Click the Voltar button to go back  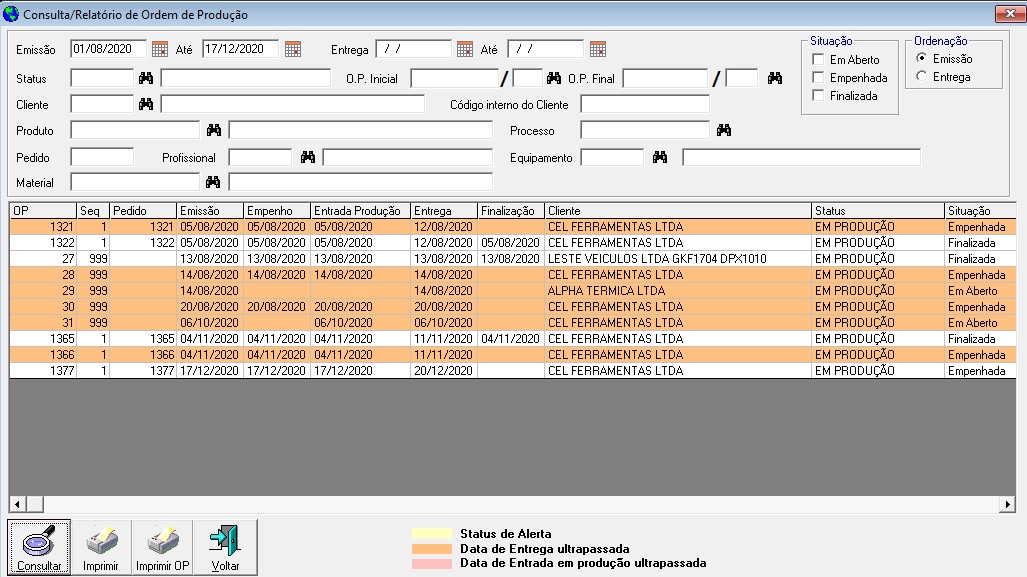(x=226, y=548)
